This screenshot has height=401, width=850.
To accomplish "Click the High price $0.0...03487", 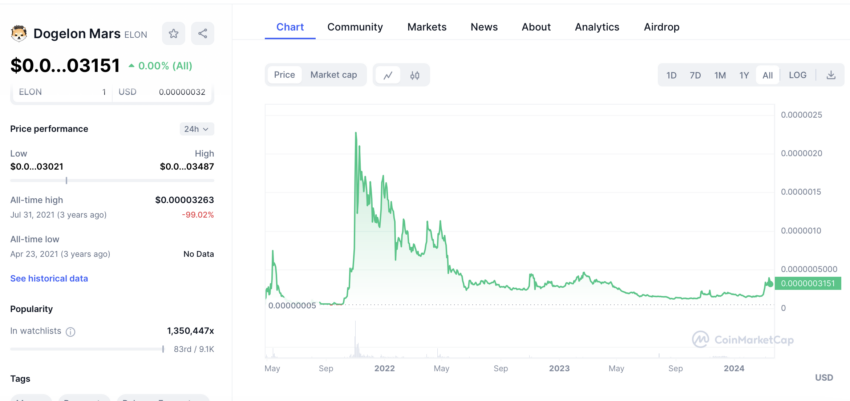I will (187, 167).
